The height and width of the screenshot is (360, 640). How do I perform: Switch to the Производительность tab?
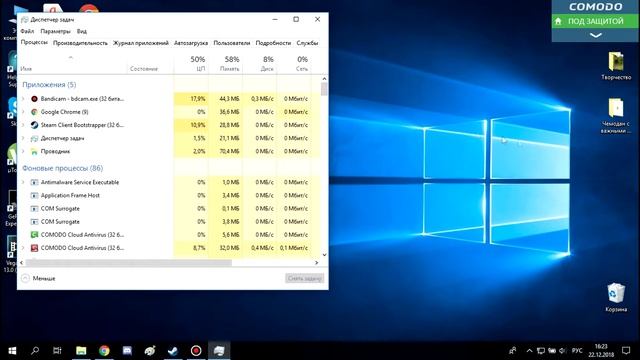(80, 43)
